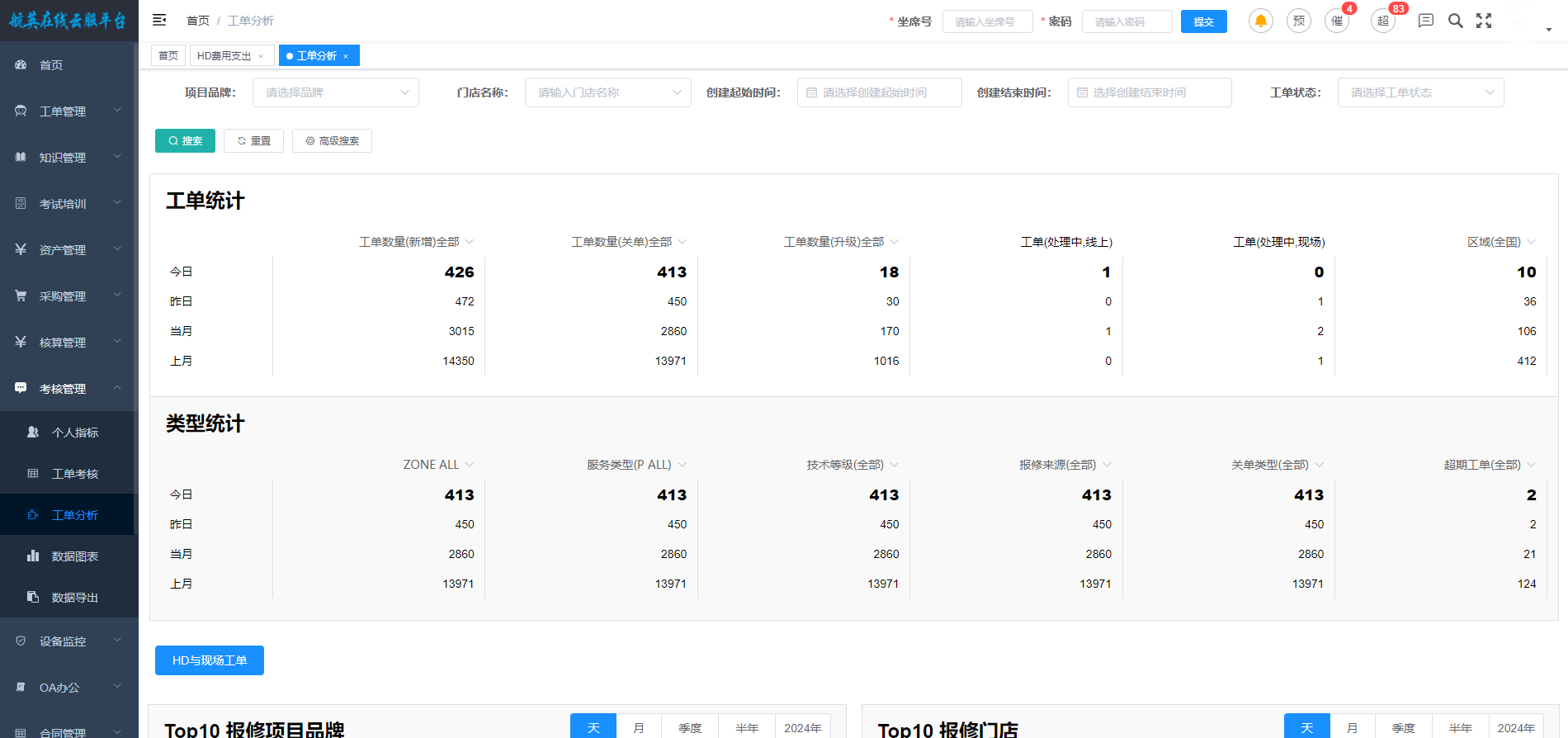Click the orange notification bell icon
This screenshot has width=1568, height=738.
click(x=1260, y=21)
